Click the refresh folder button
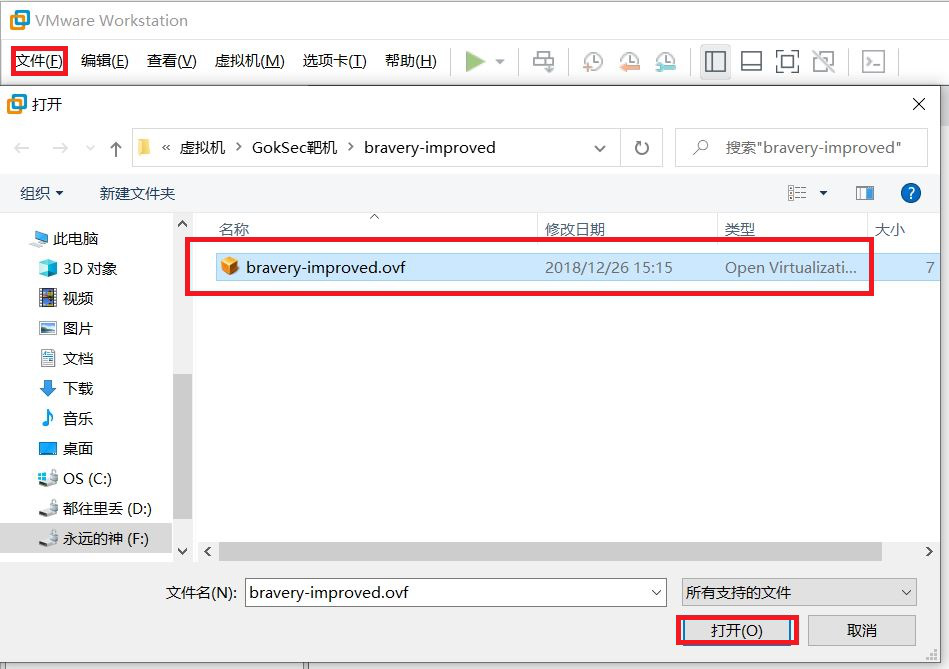Viewport: 949px width, 669px height. point(642,148)
